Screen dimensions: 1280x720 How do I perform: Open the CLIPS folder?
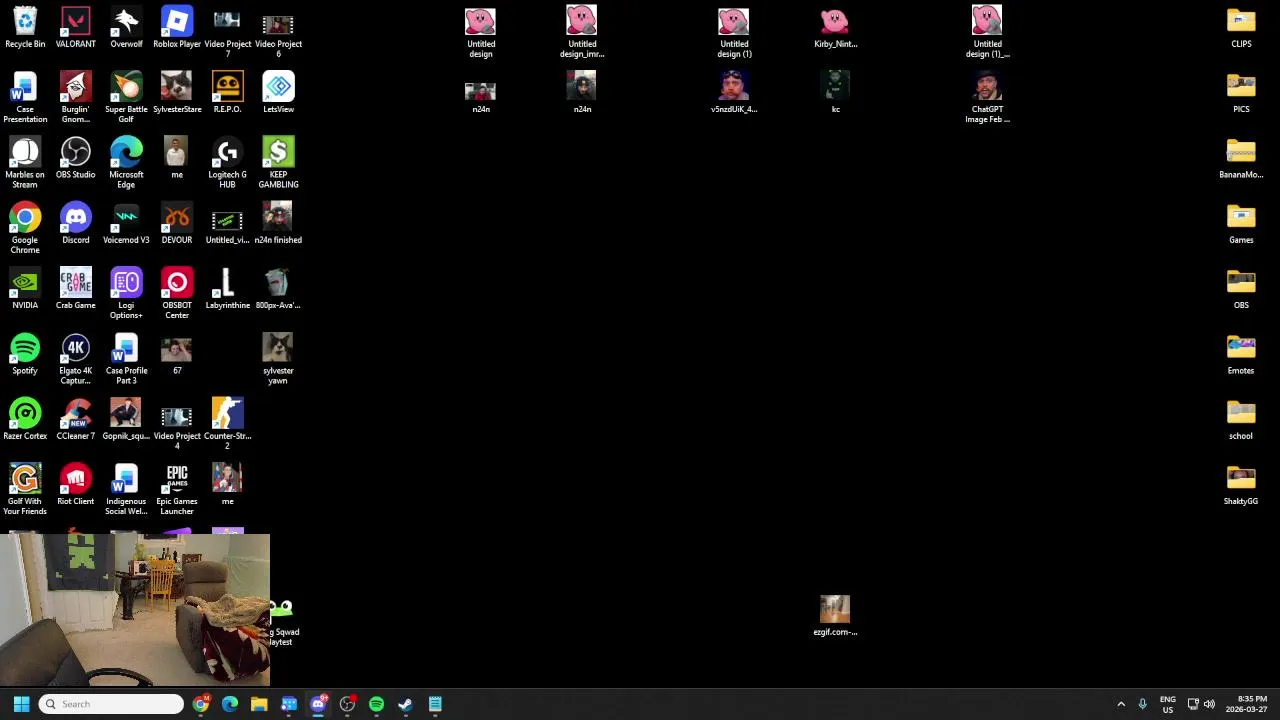(1241, 28)
